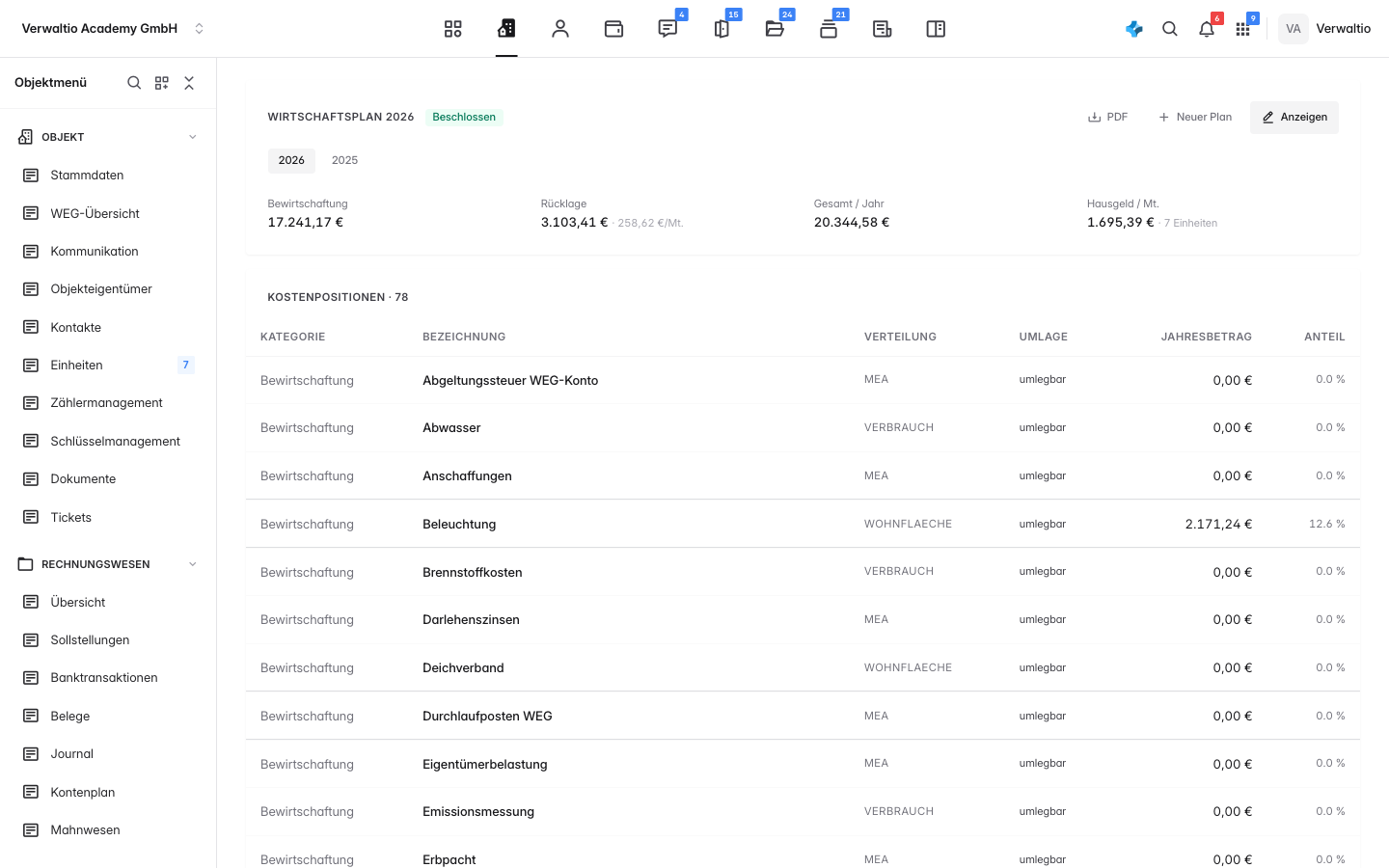
Task: Click the grid-plus icon in Objektmenü header
Action: coord(162,83)
